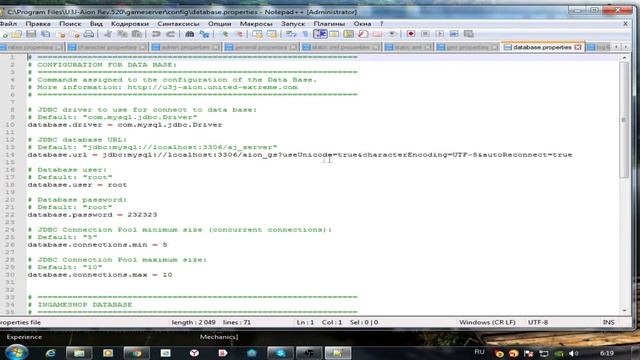Click the Close All documents toolbar icon
Screen dimensions: 640x360
(x=75, y=34)
